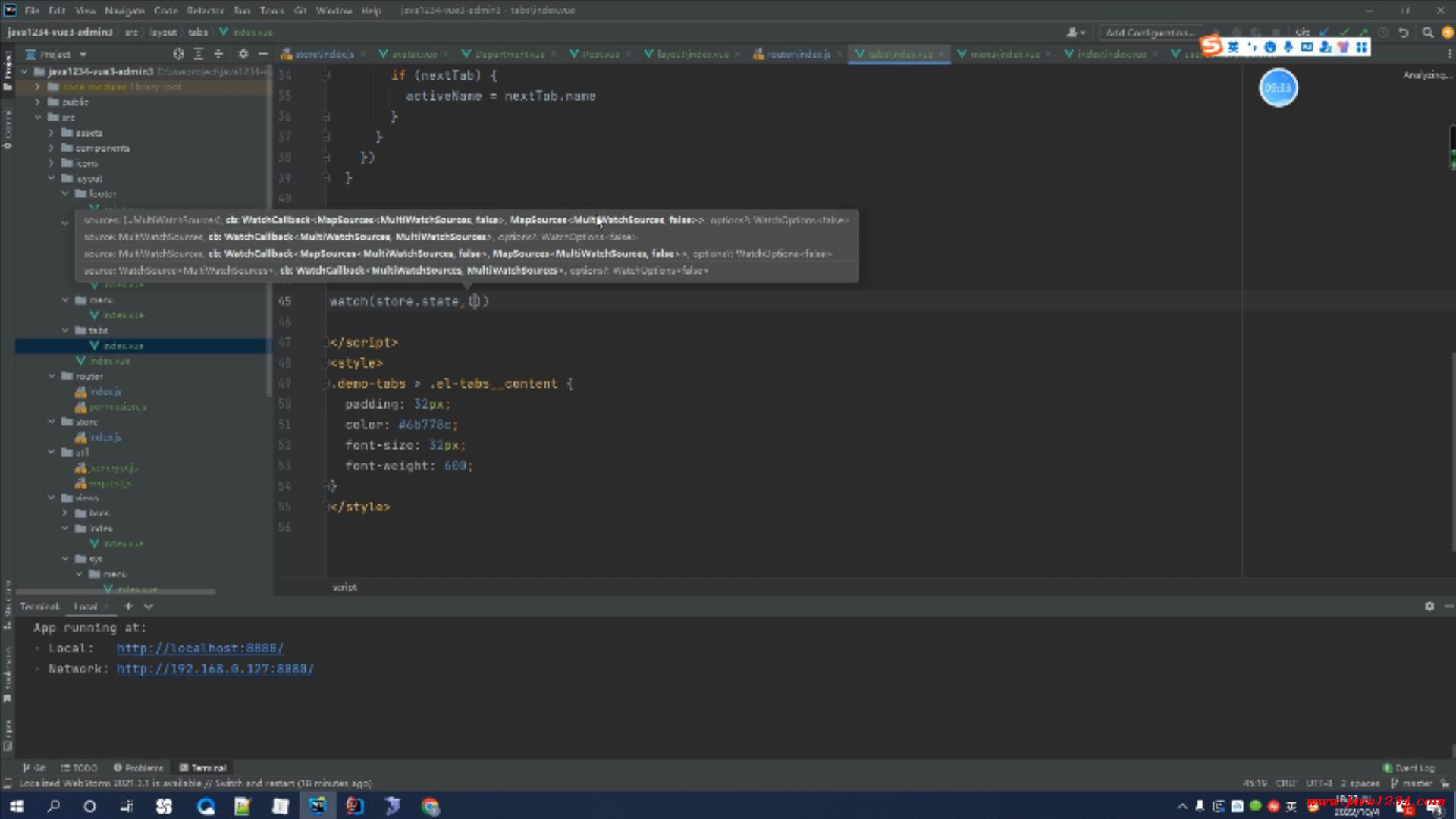
Task: Expand assets folder
Action: tap(51, 133)
